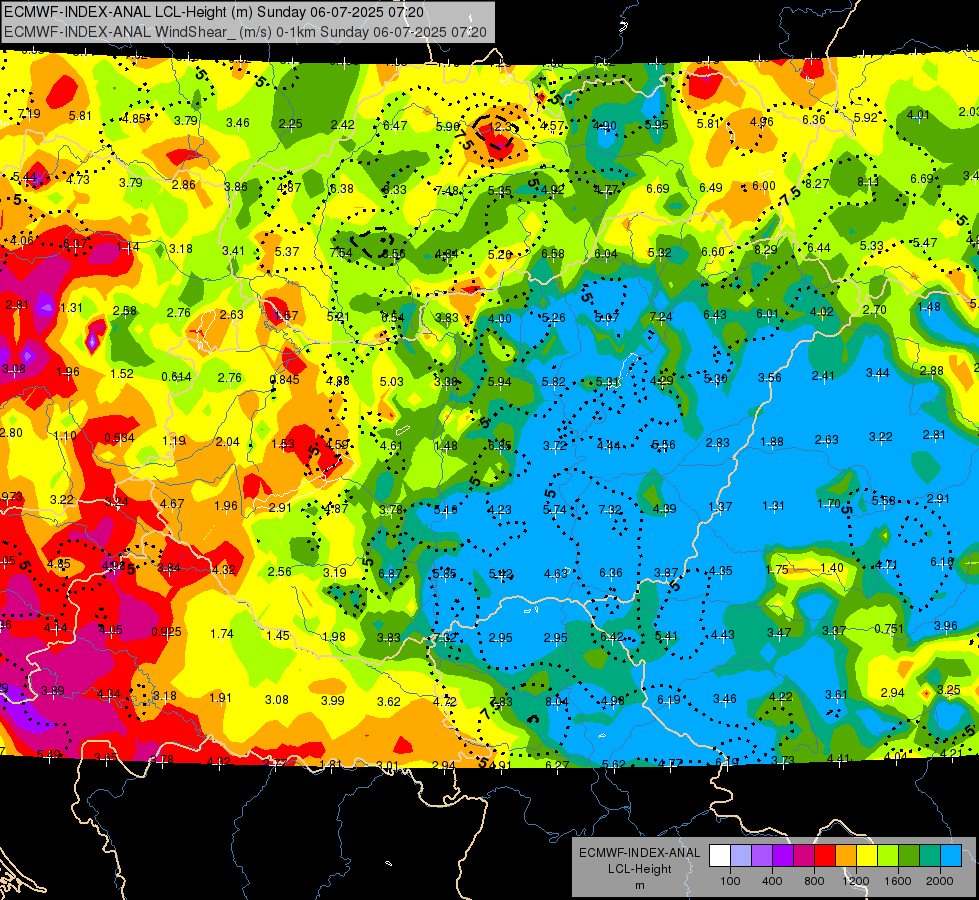Screen dimensions: 979x900
Task: Click the wind shear value 7.48
Action: tap(447, 190)
